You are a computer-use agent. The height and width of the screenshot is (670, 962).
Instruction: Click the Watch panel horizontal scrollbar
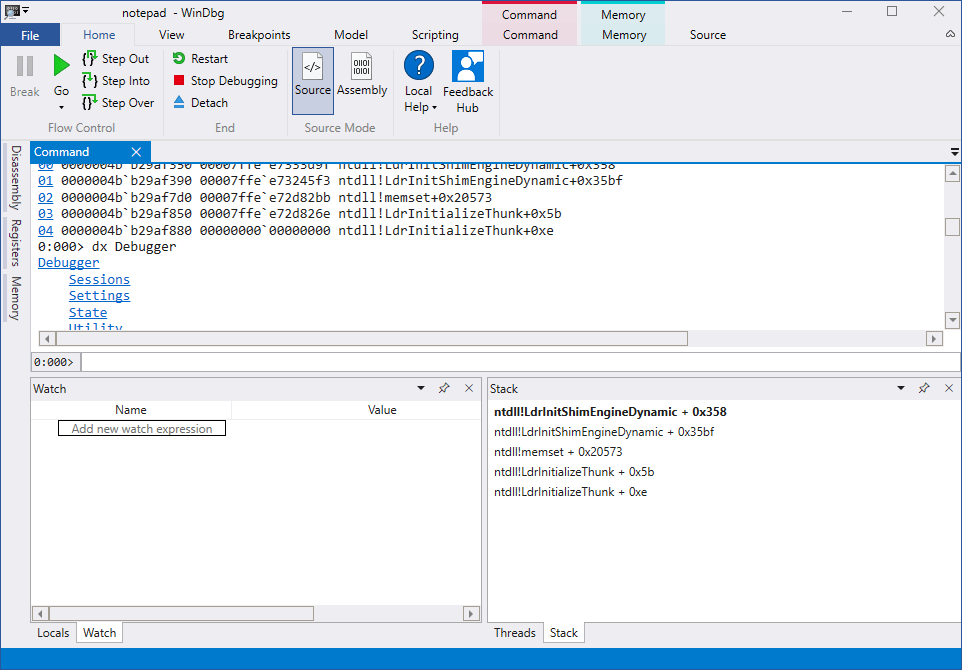[182, 614]
